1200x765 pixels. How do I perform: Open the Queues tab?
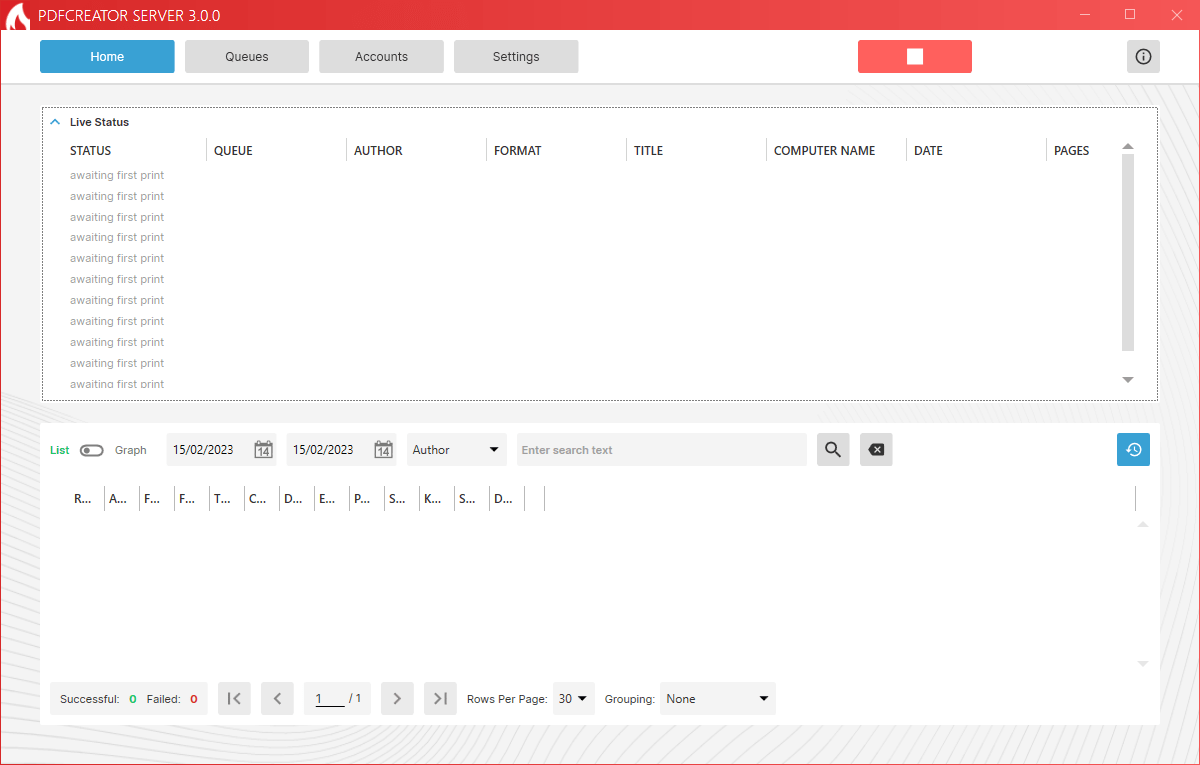click(247, 57)
